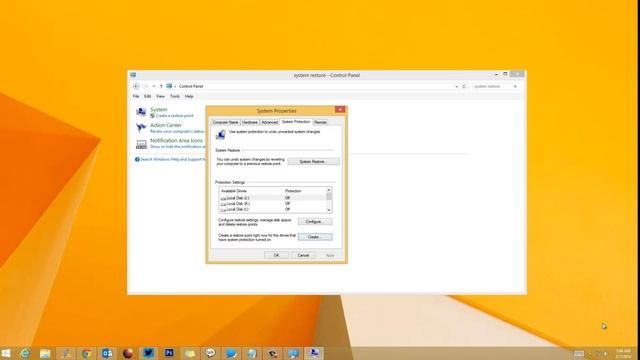This screenshot has width=640, height=360.
Task: Open Internet Explorer from the taskbar
Action: click(x=25, y=353)
